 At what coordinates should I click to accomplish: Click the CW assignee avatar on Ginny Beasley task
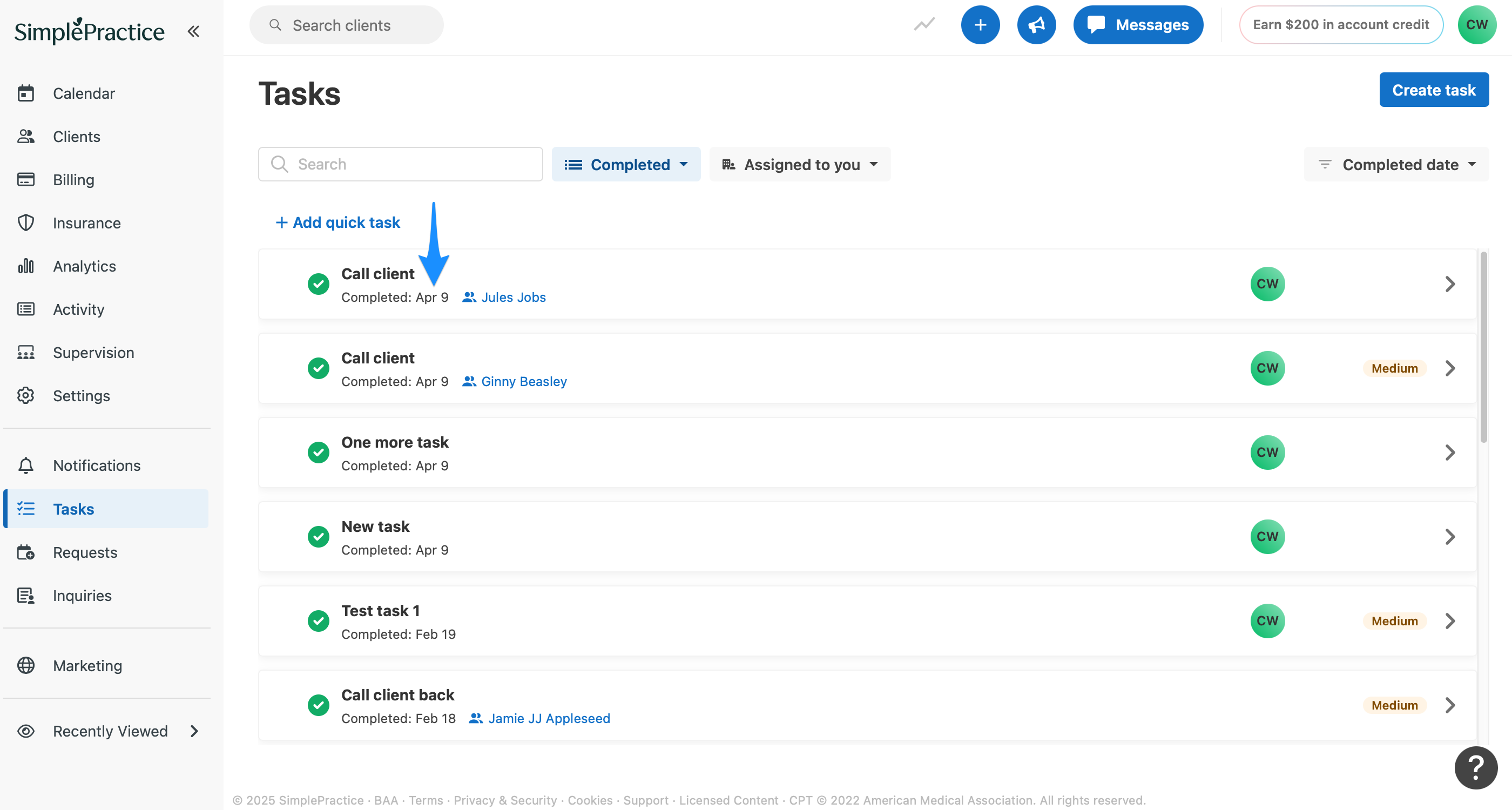pyautogui.click(x=1268, y=368)
